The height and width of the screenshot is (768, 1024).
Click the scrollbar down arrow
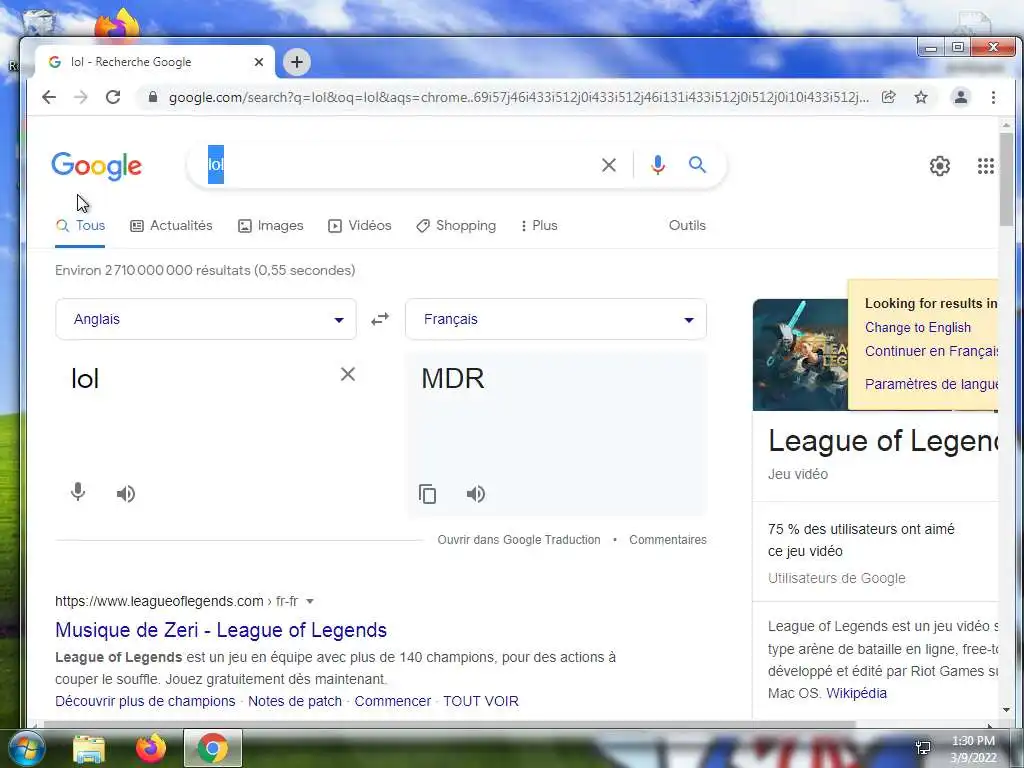click(1006, 711)
